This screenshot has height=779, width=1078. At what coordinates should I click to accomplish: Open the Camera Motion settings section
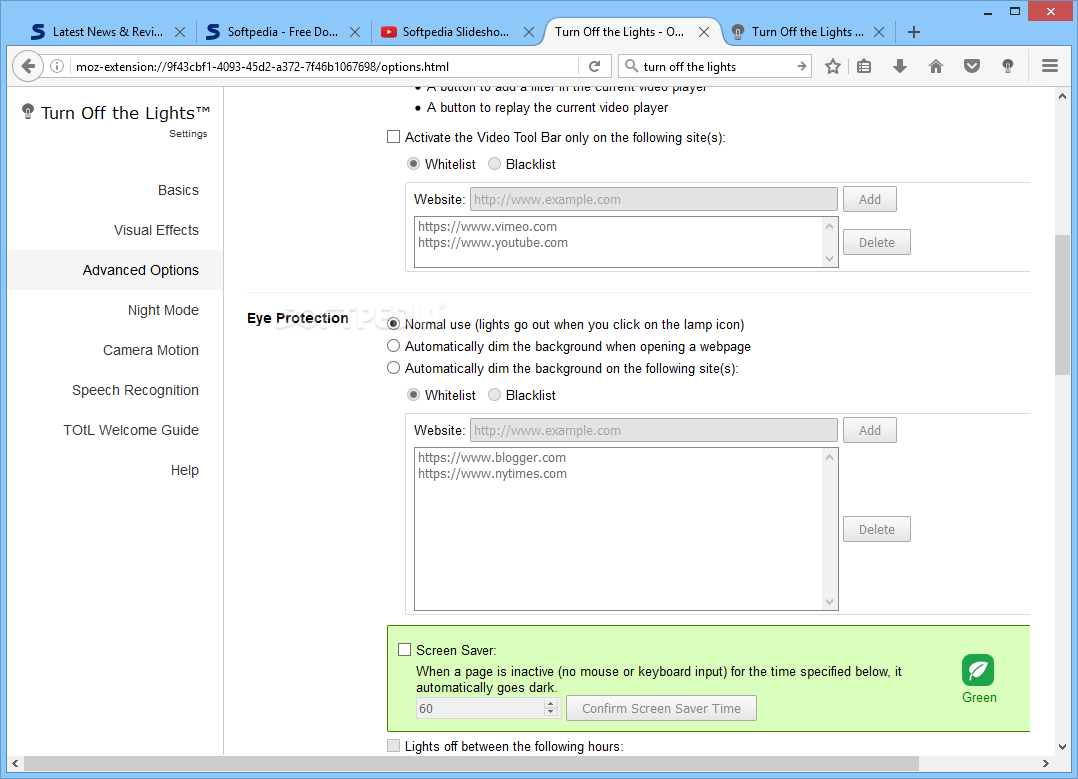coord(151,350)
